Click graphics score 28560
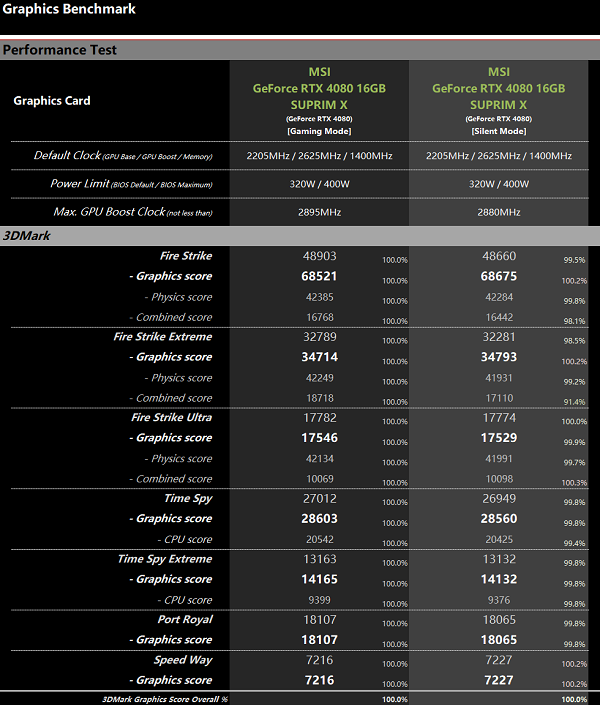Screen dimensions: 600x705 click(x=499, y=519)
